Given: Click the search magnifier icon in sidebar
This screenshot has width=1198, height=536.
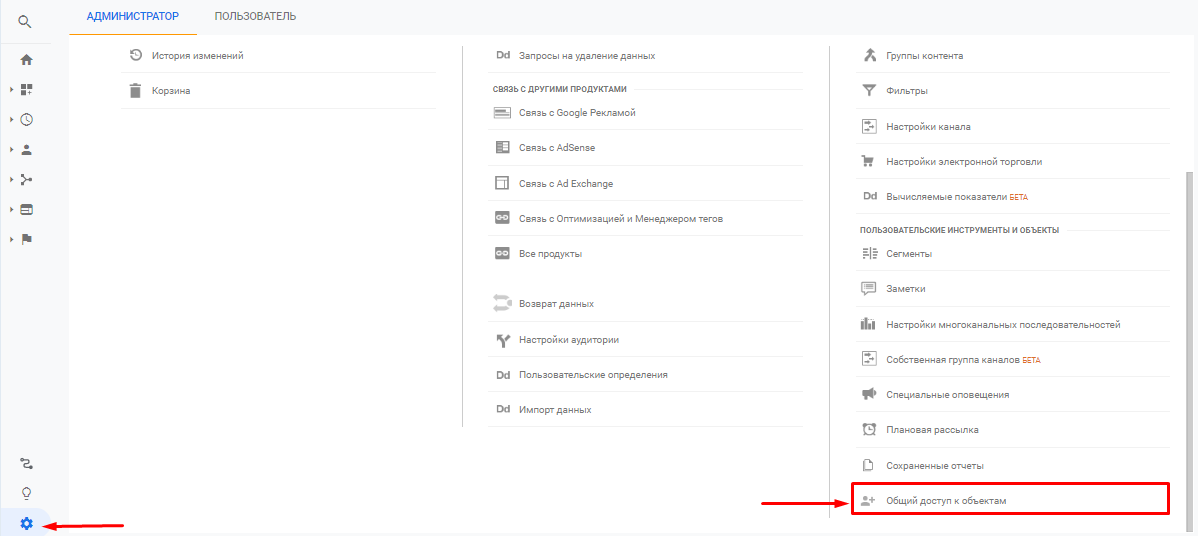Looking at the screenshot, I should (x=25, y=21).
